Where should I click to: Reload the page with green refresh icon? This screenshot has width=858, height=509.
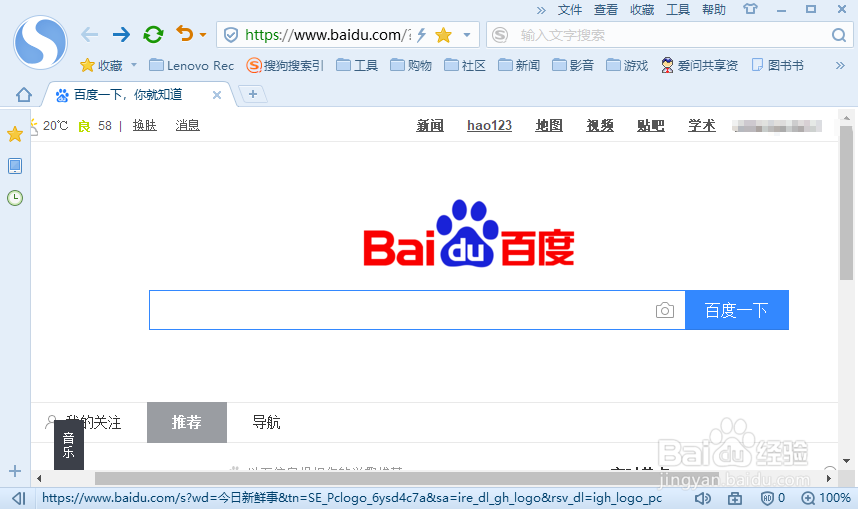(153, 35)
